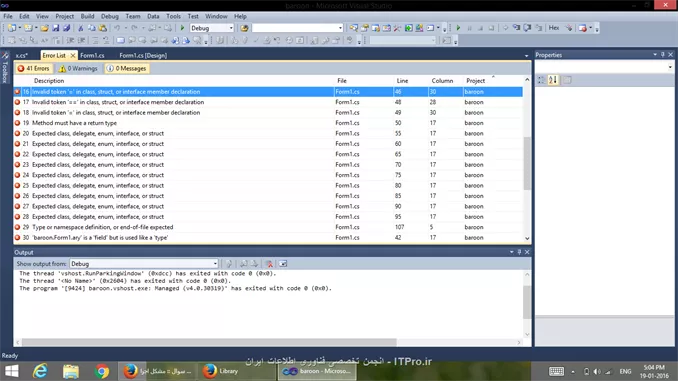Click the Undo arrow icon
This screenshot has height=381, width=678.
click(x=117, y=28)
